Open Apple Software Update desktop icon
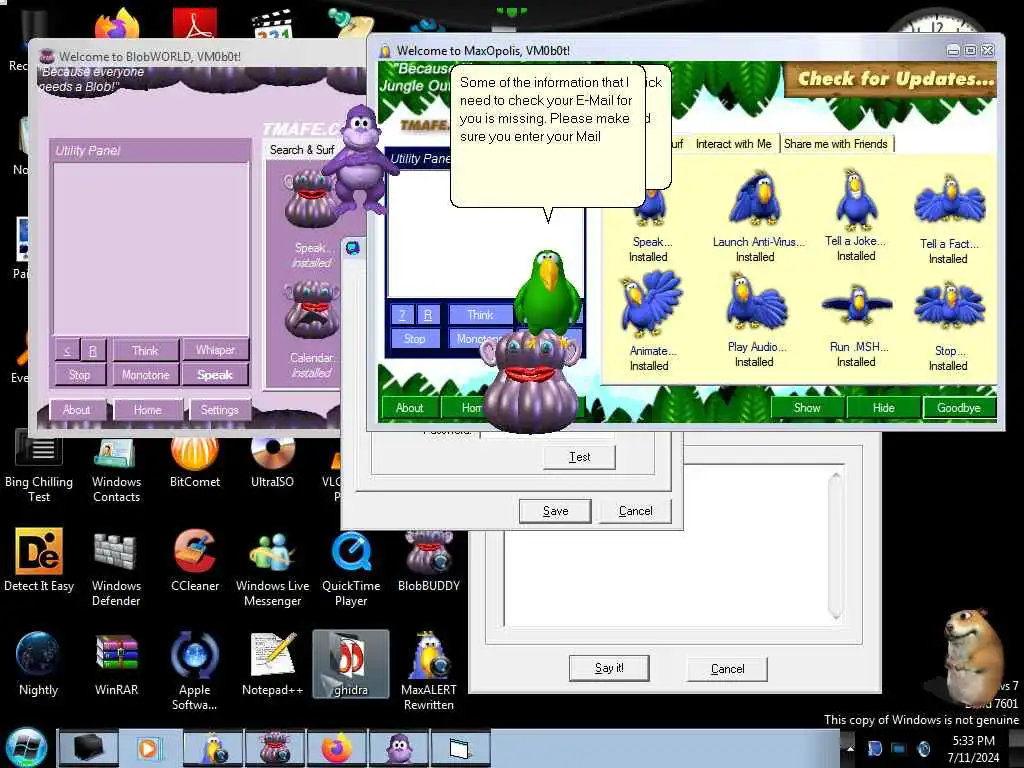 tap(195, 670)
